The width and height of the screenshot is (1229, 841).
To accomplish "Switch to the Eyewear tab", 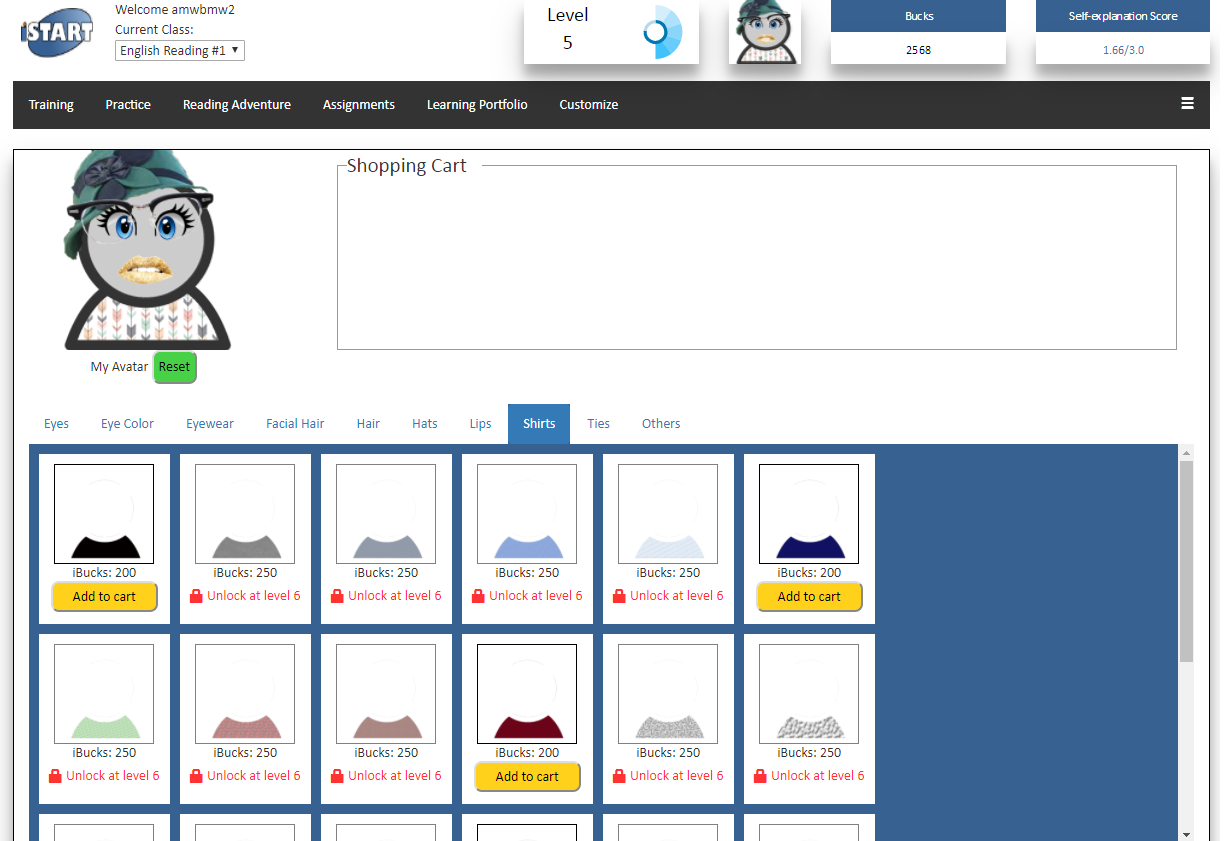I will coord(210,424).
